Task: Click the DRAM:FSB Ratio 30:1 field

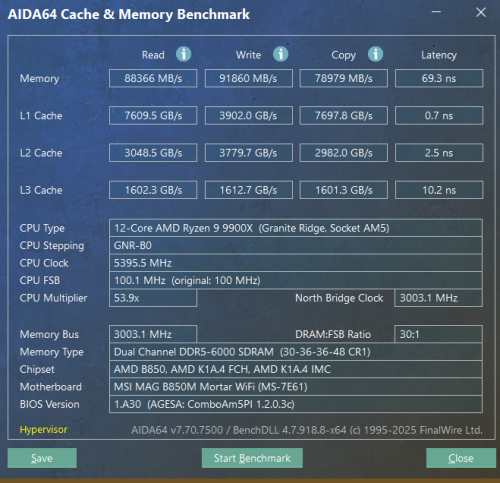Action: [x=438, y=334]
